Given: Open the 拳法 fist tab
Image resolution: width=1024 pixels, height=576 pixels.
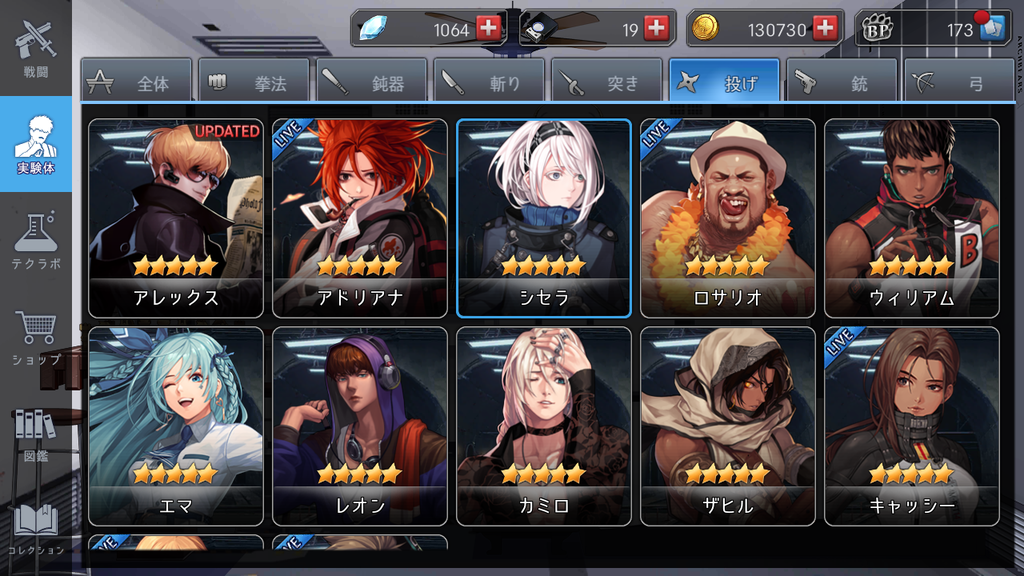Looking at the screenshot, I should 254,81.
